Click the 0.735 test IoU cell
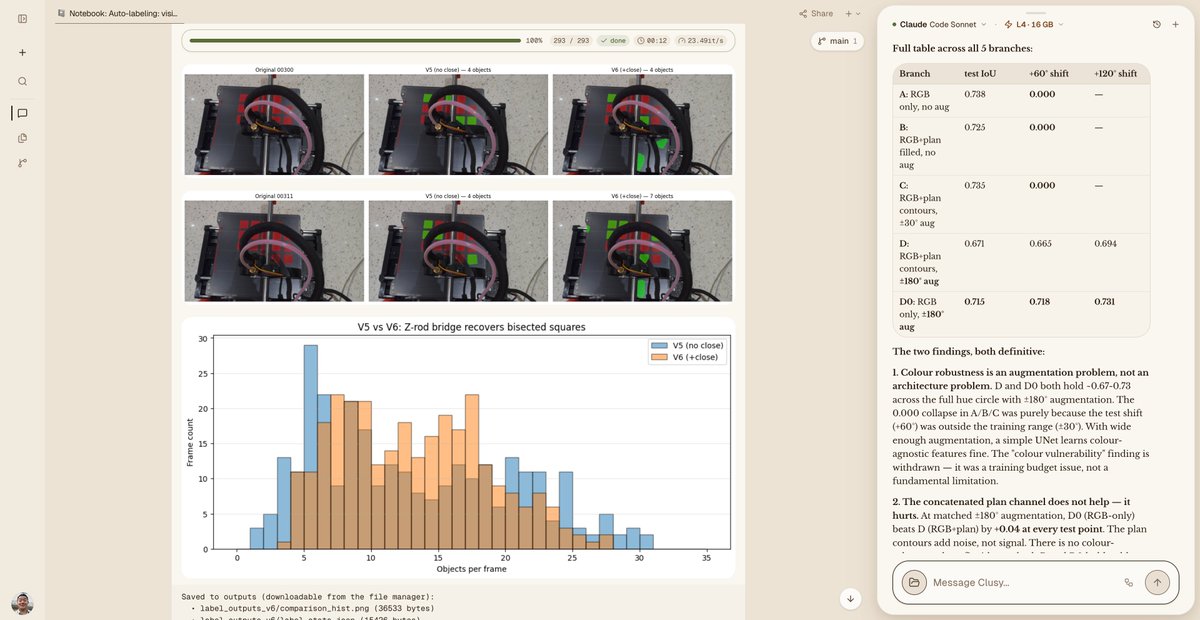Image resolution: width=1200 pixels, height=620 pixels. 974,186
